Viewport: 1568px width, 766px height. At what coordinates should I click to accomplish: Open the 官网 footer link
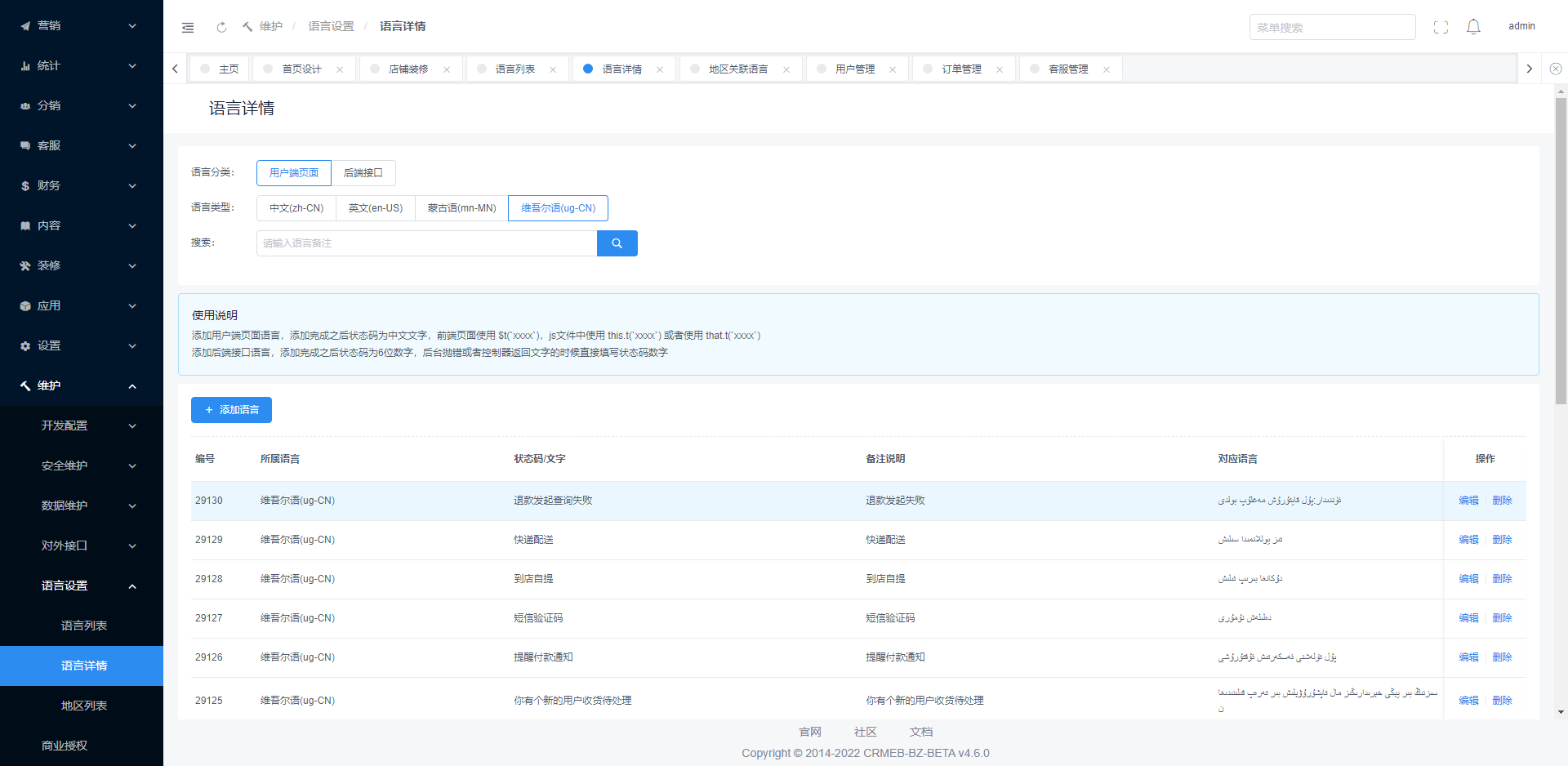pyautogui.click(x=810, y=733)
